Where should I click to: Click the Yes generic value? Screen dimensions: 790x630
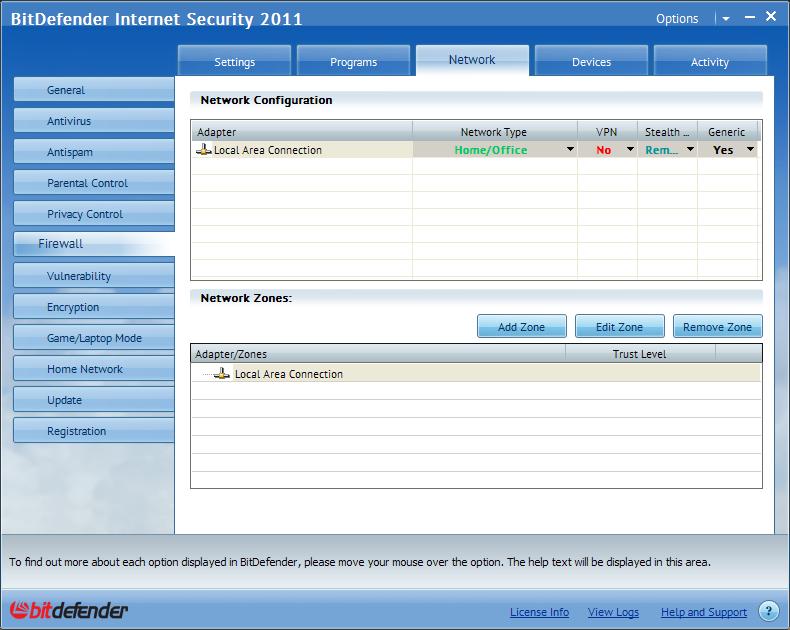(723, 150)
